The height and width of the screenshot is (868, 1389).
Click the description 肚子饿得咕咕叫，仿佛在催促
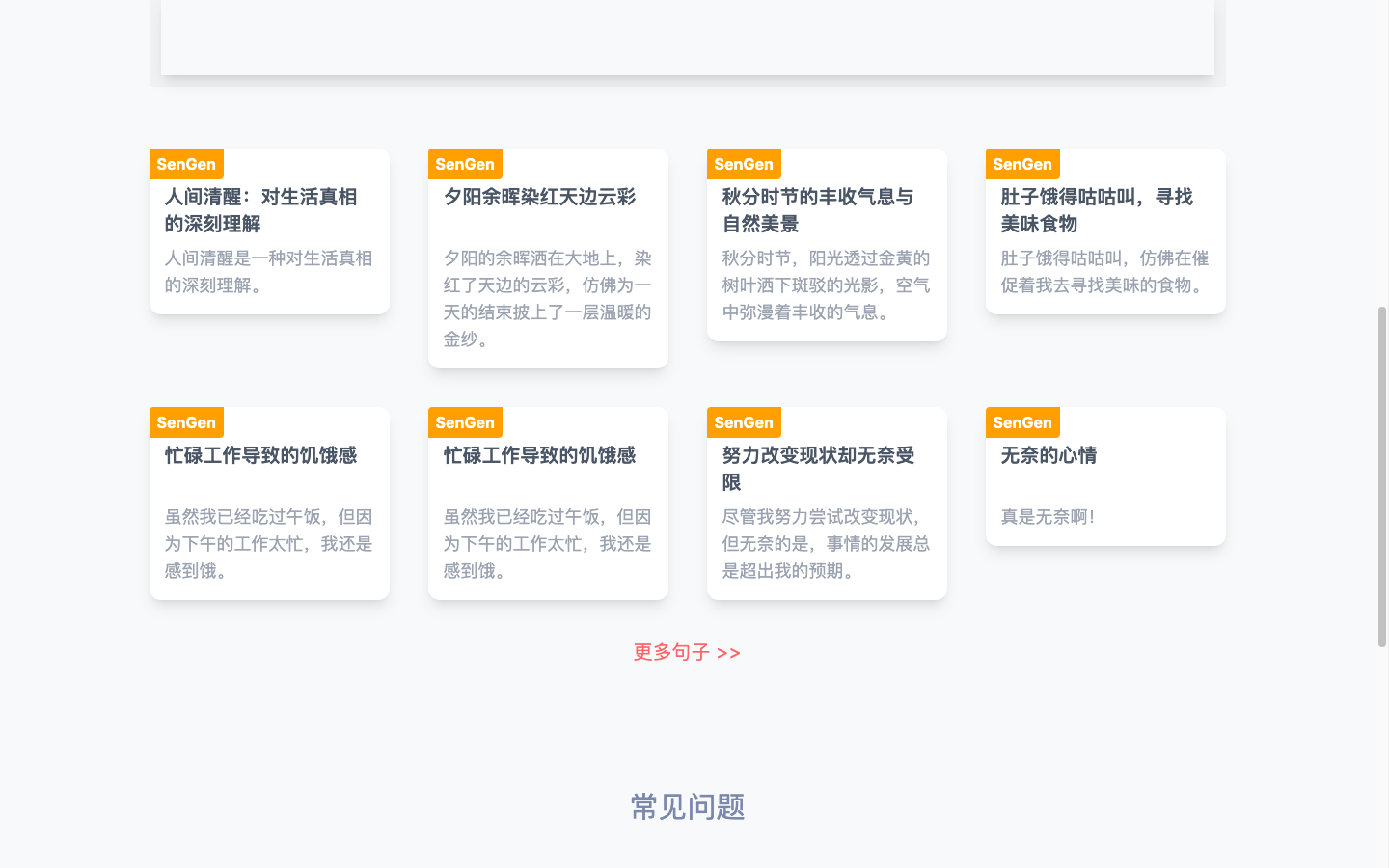pyautogui.click(x=1104, y=272)
